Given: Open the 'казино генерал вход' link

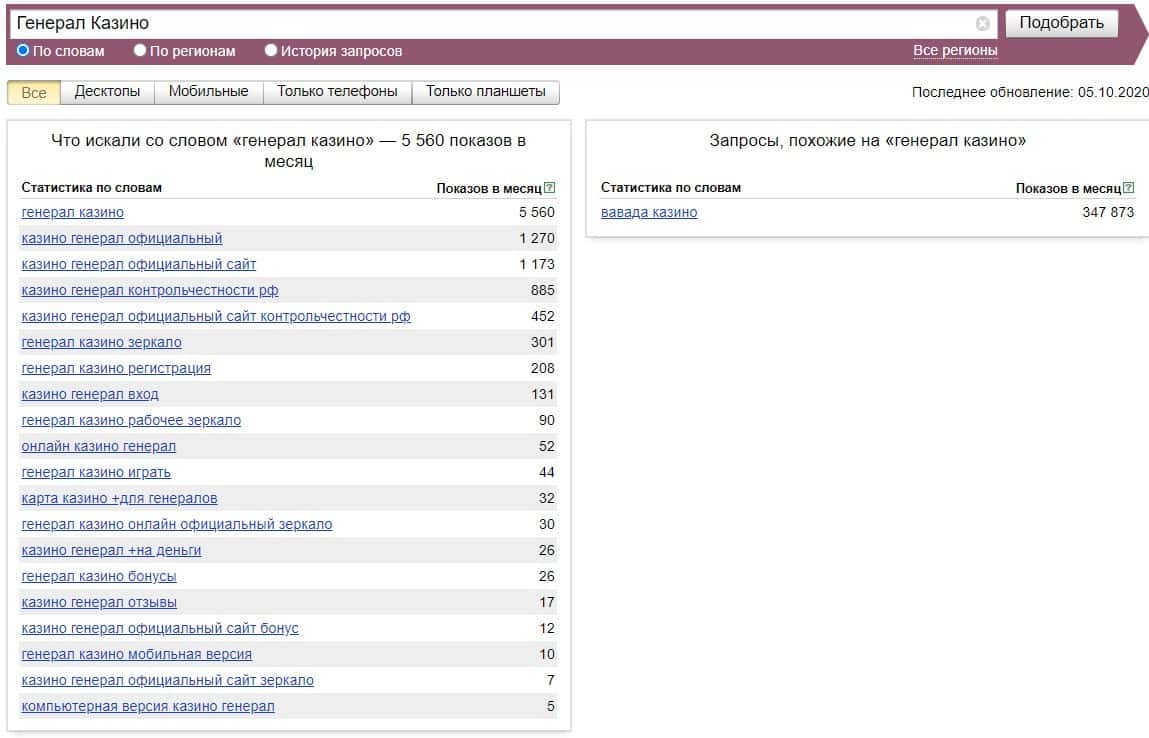Looking at the screenshot, I should pyautogui.click(x=90, y=394).
